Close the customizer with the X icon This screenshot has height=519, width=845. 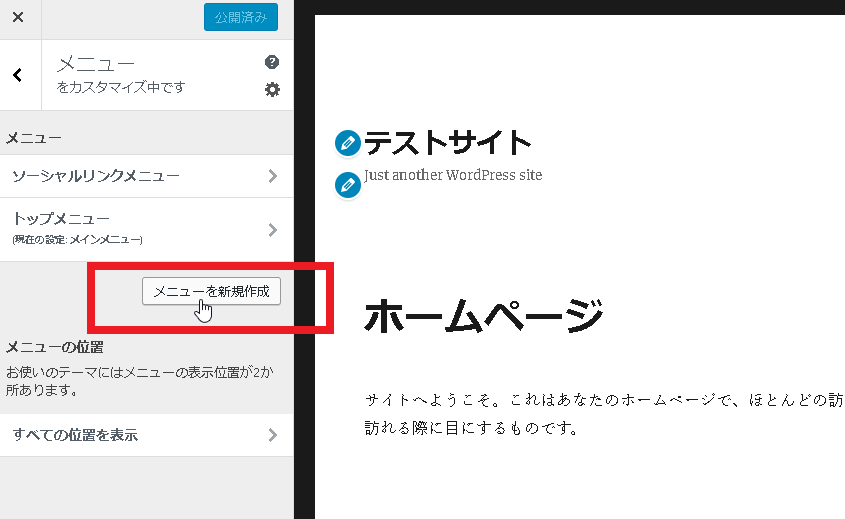[18, 18]
